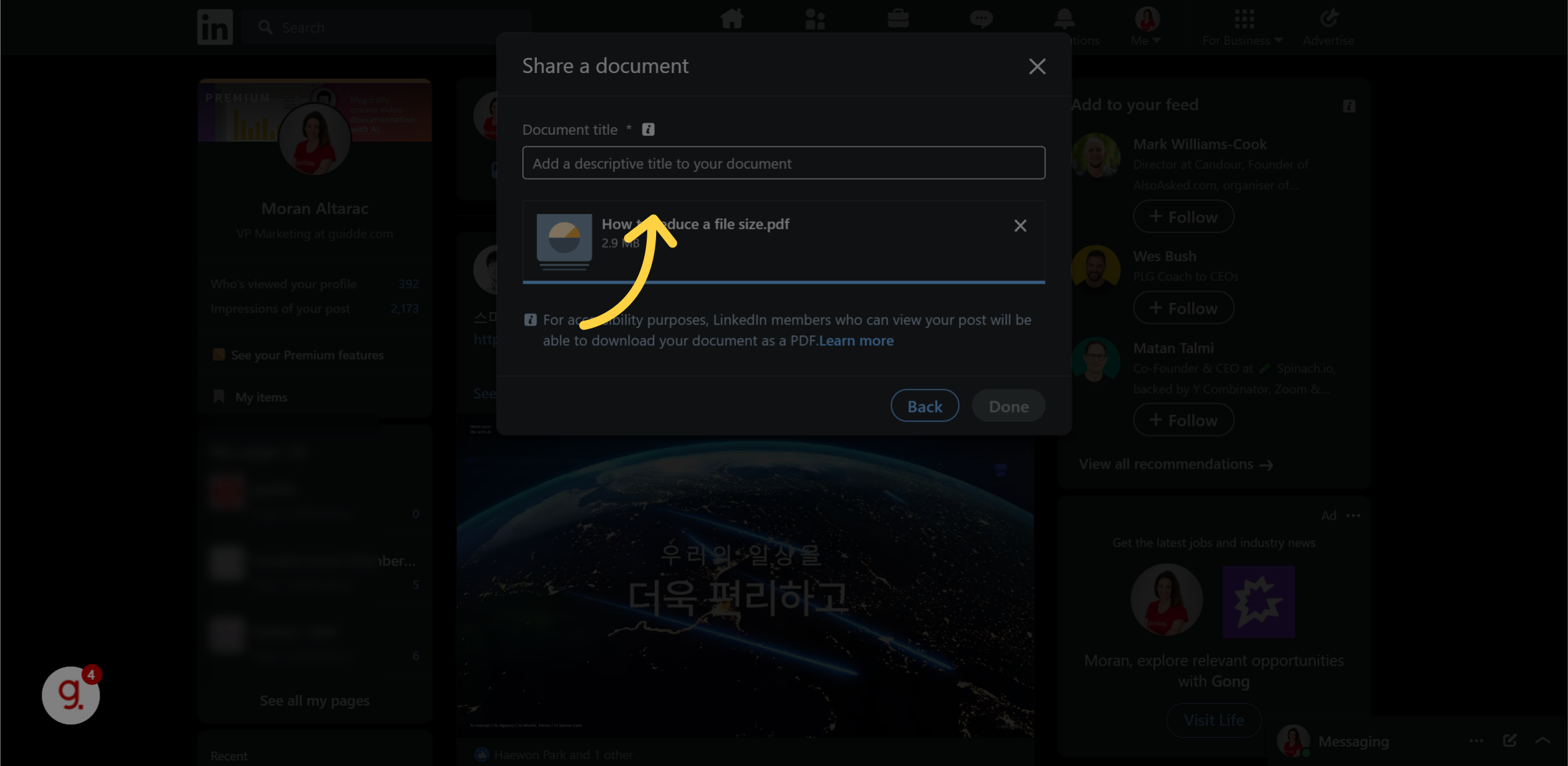Click the info icon on Add to your feed
The height and width of the screenshot is (766, 1568).
click(1348, 106)
